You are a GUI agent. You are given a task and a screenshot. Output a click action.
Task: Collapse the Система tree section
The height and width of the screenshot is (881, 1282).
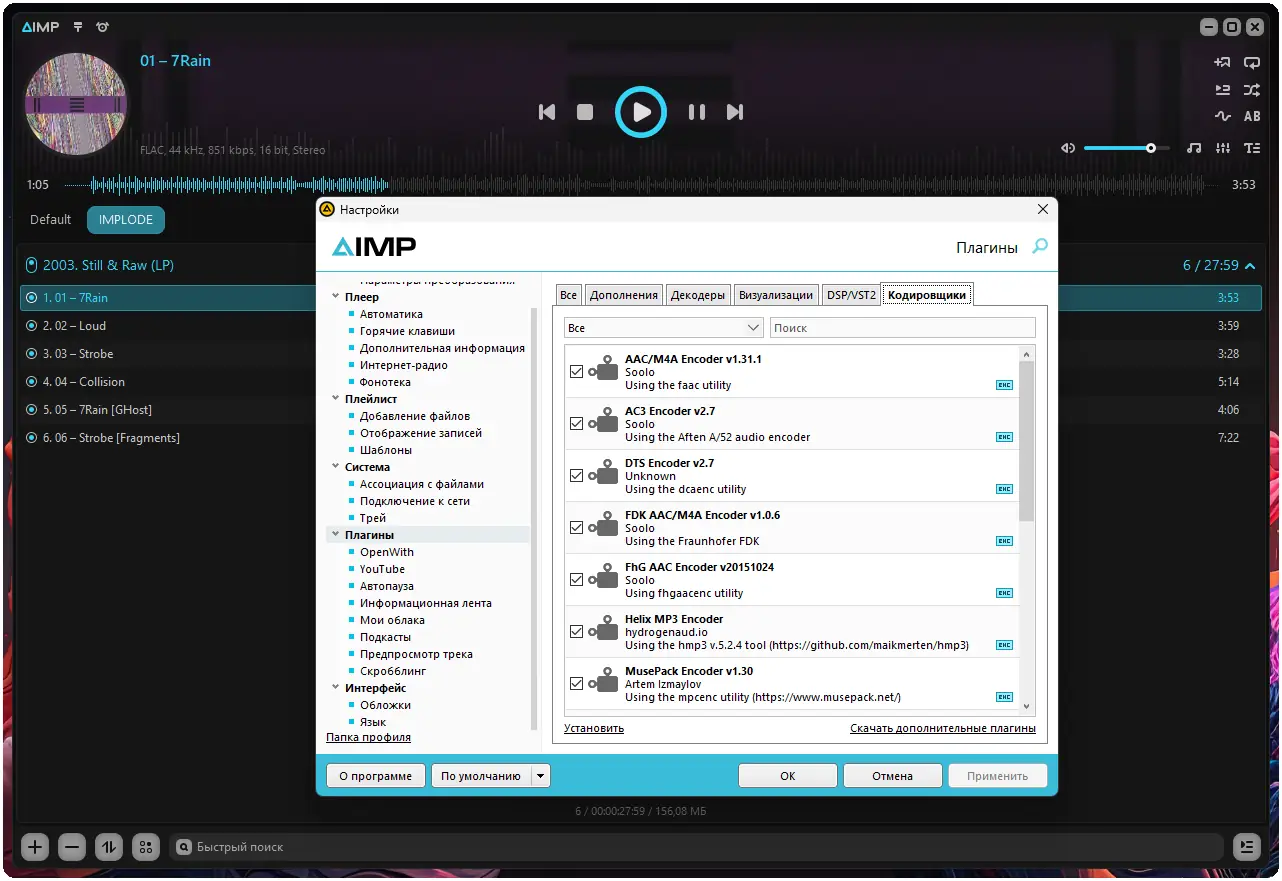336,467
